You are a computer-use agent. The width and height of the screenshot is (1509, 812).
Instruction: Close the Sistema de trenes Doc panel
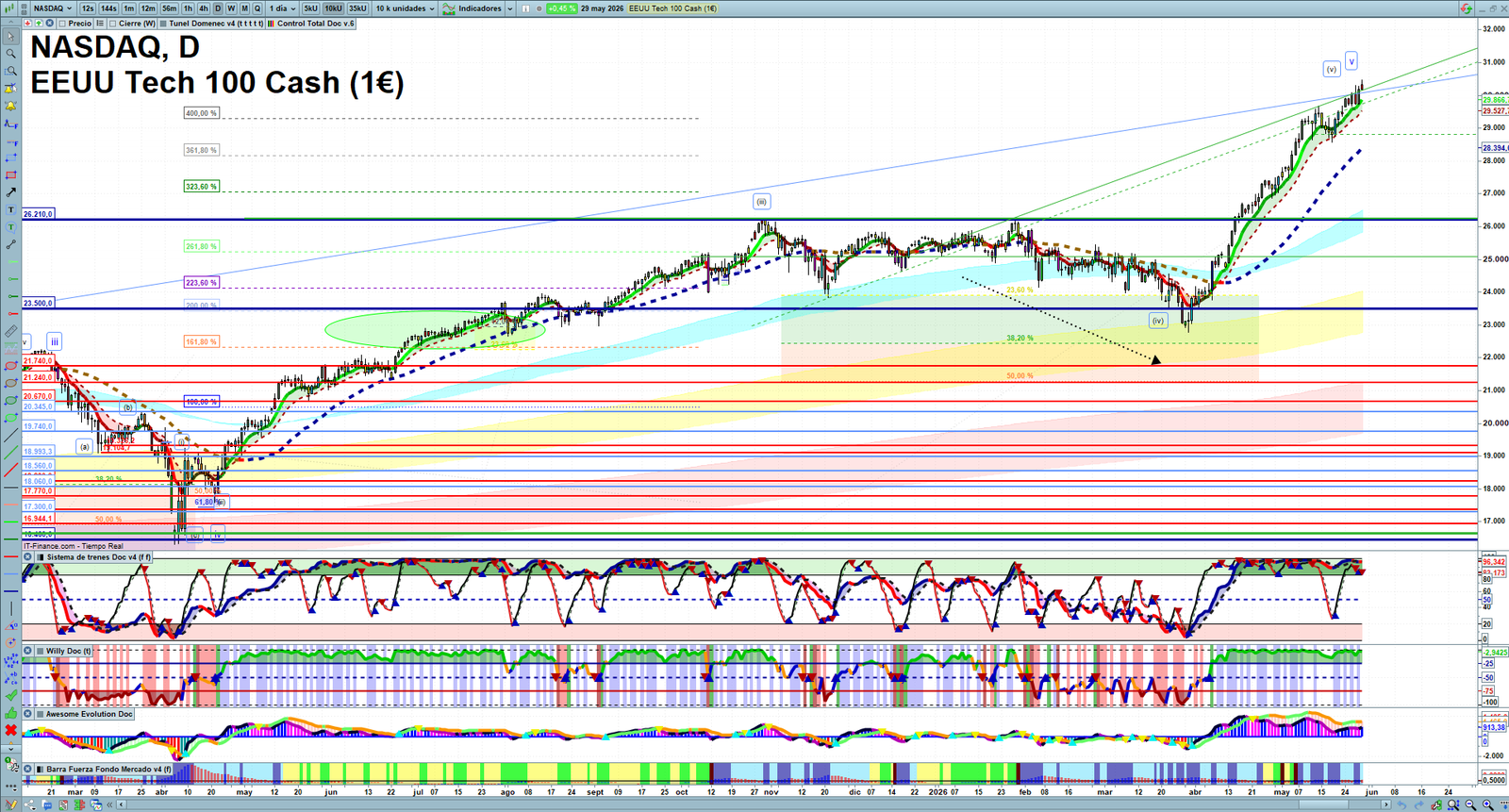[27, 556]
